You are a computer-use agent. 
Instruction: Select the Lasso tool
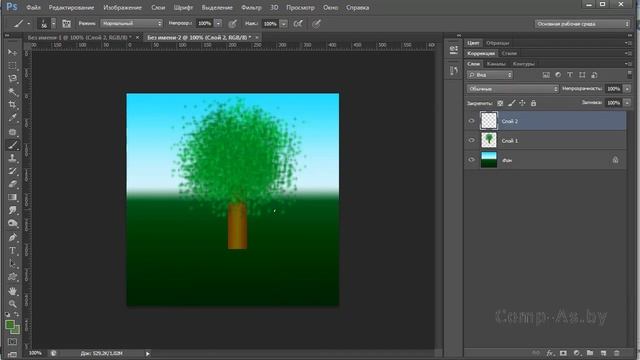tap(12, 78)
